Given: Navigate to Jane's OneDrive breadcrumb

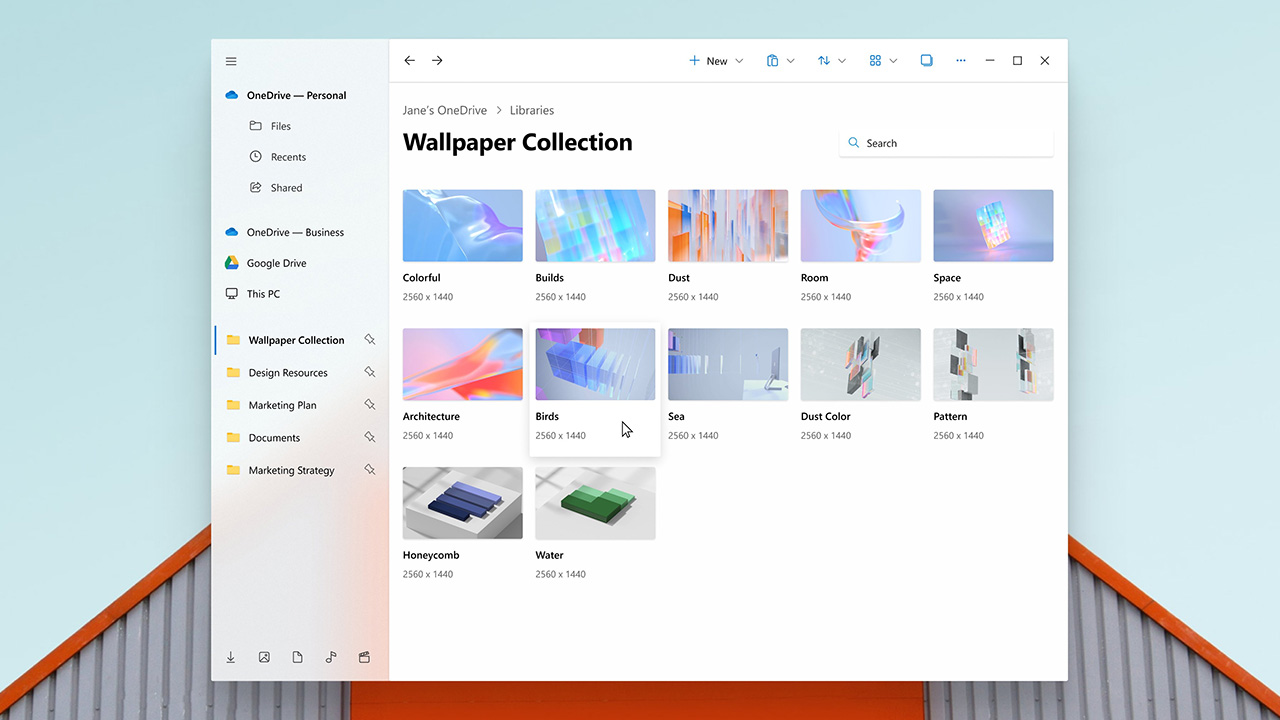Looking at the screenshot, I should [x=445, y=110].
